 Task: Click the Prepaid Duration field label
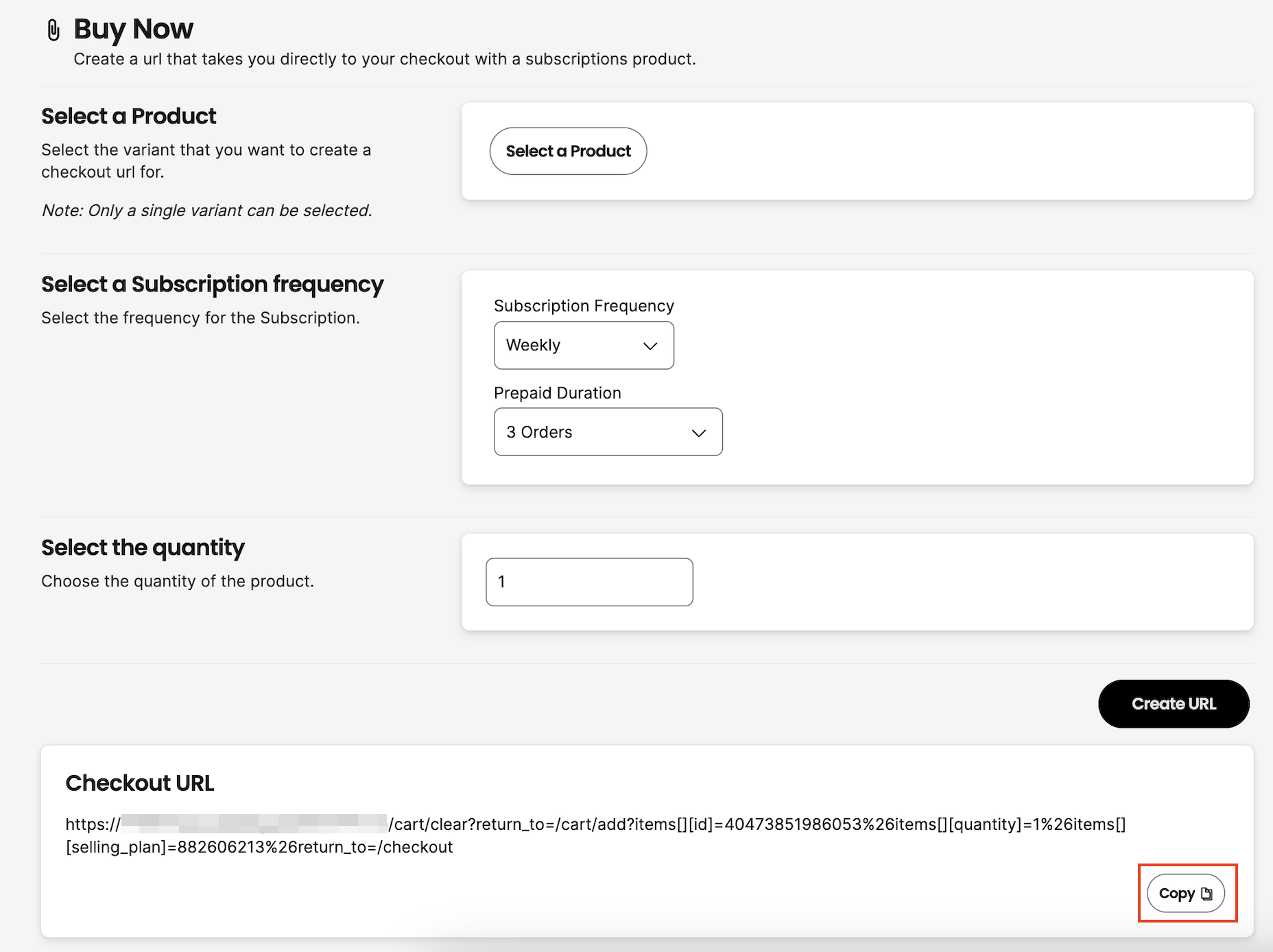click(558, 393)
